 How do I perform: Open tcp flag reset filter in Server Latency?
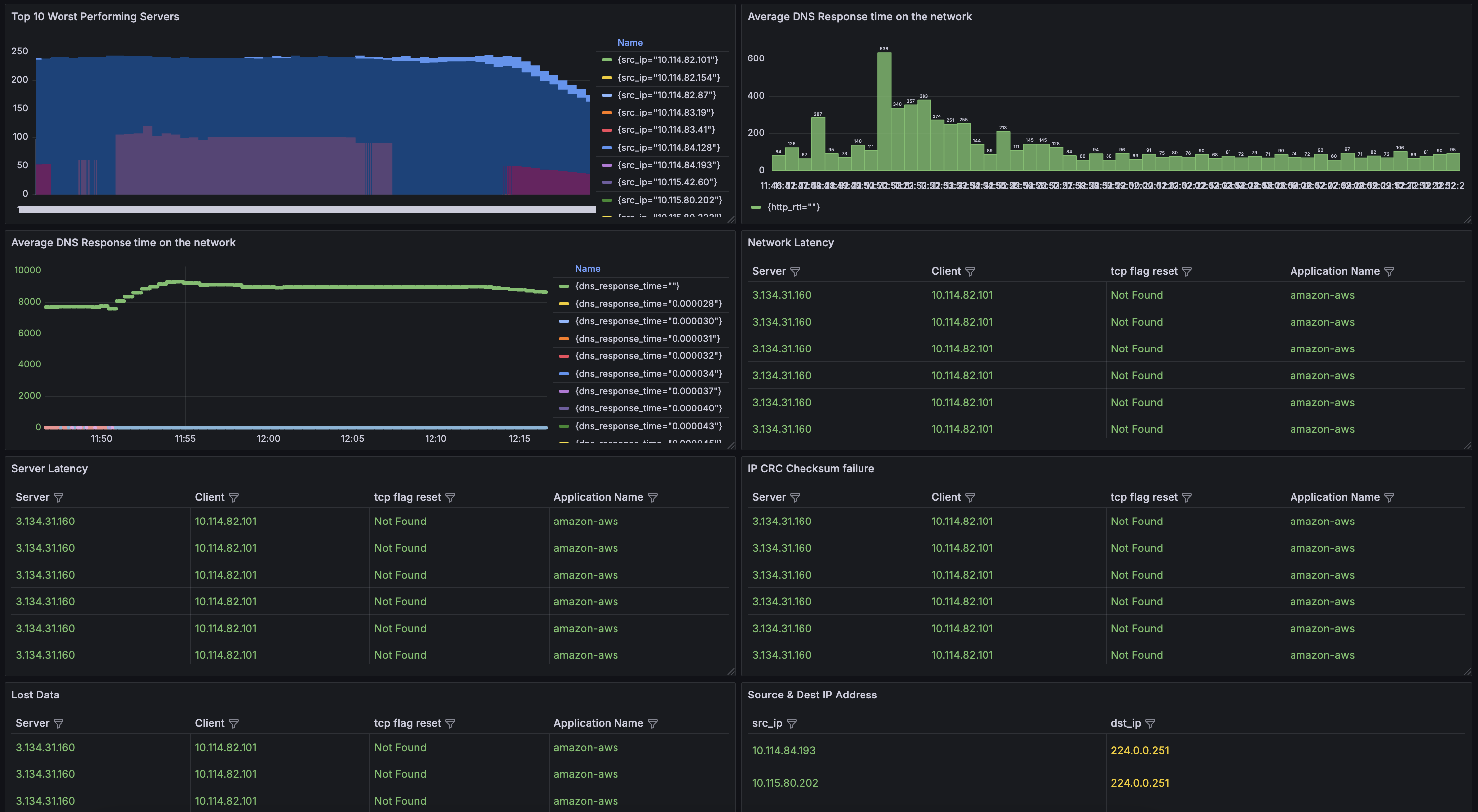tap(450, 498)
